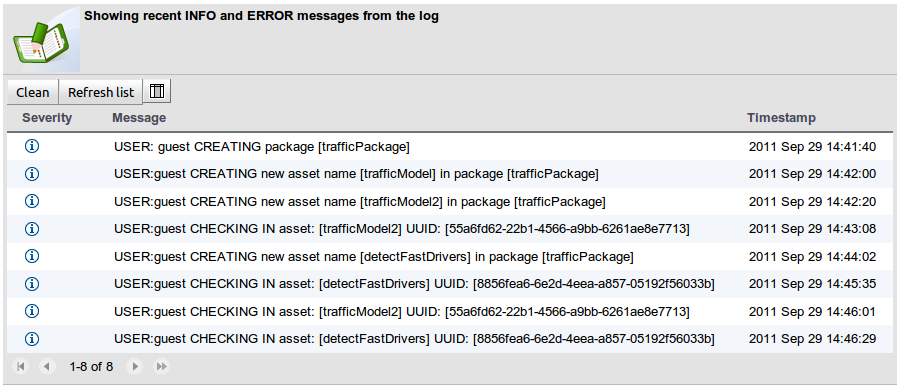Click info icon beside 14:45:35 log entry
The height and width of the screenshot is (389, 897).
32,284
